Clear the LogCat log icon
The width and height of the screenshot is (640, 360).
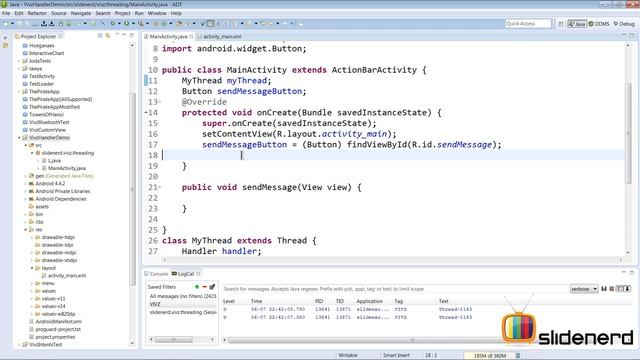(x=611, y=289)
